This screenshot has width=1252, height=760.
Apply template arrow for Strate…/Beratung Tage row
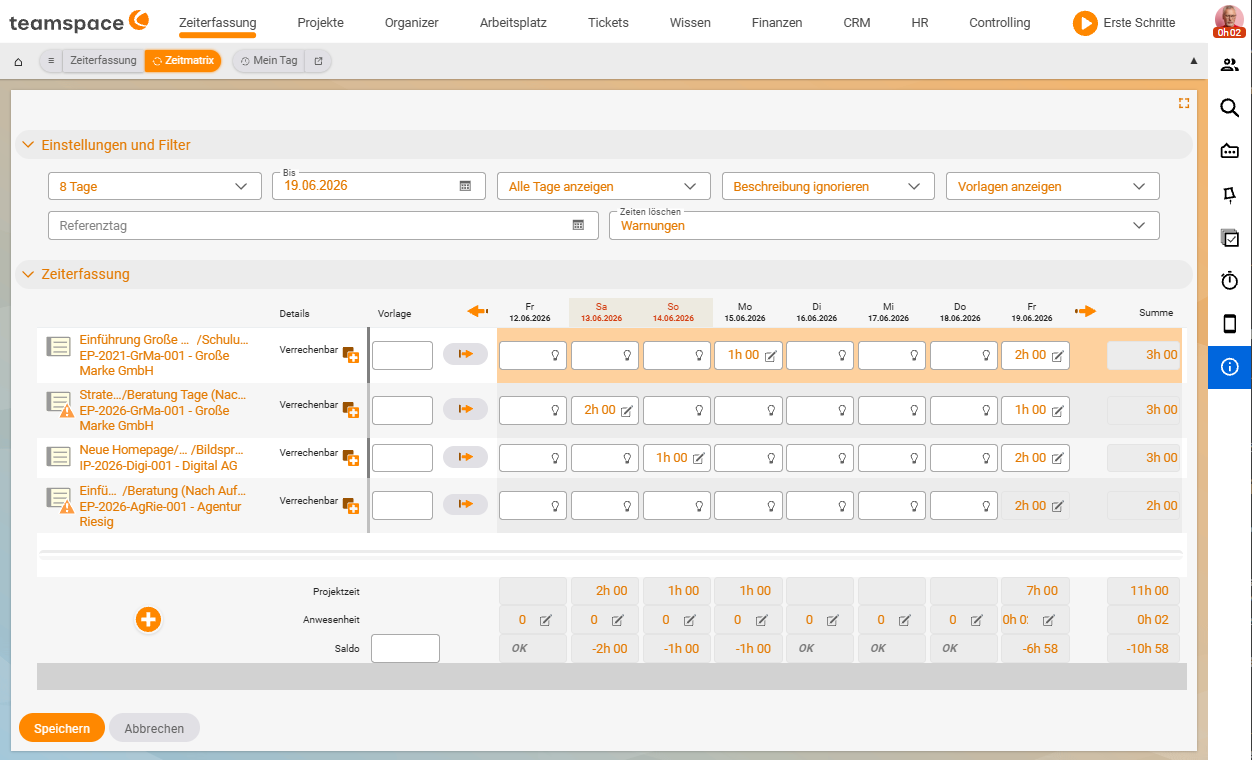pos(465,409)
